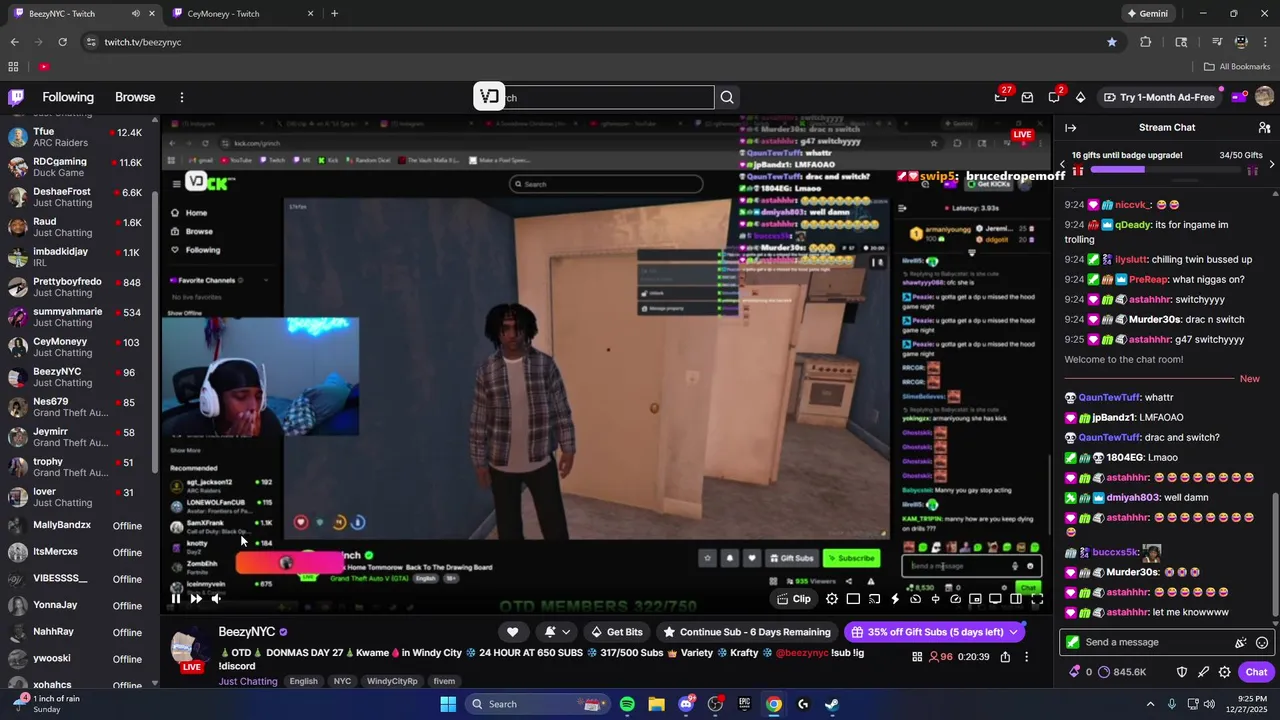Click the search magnifier button
The height and width of the screenshot is (720, 1280).
pyautogui.click(x=727, y=97)
